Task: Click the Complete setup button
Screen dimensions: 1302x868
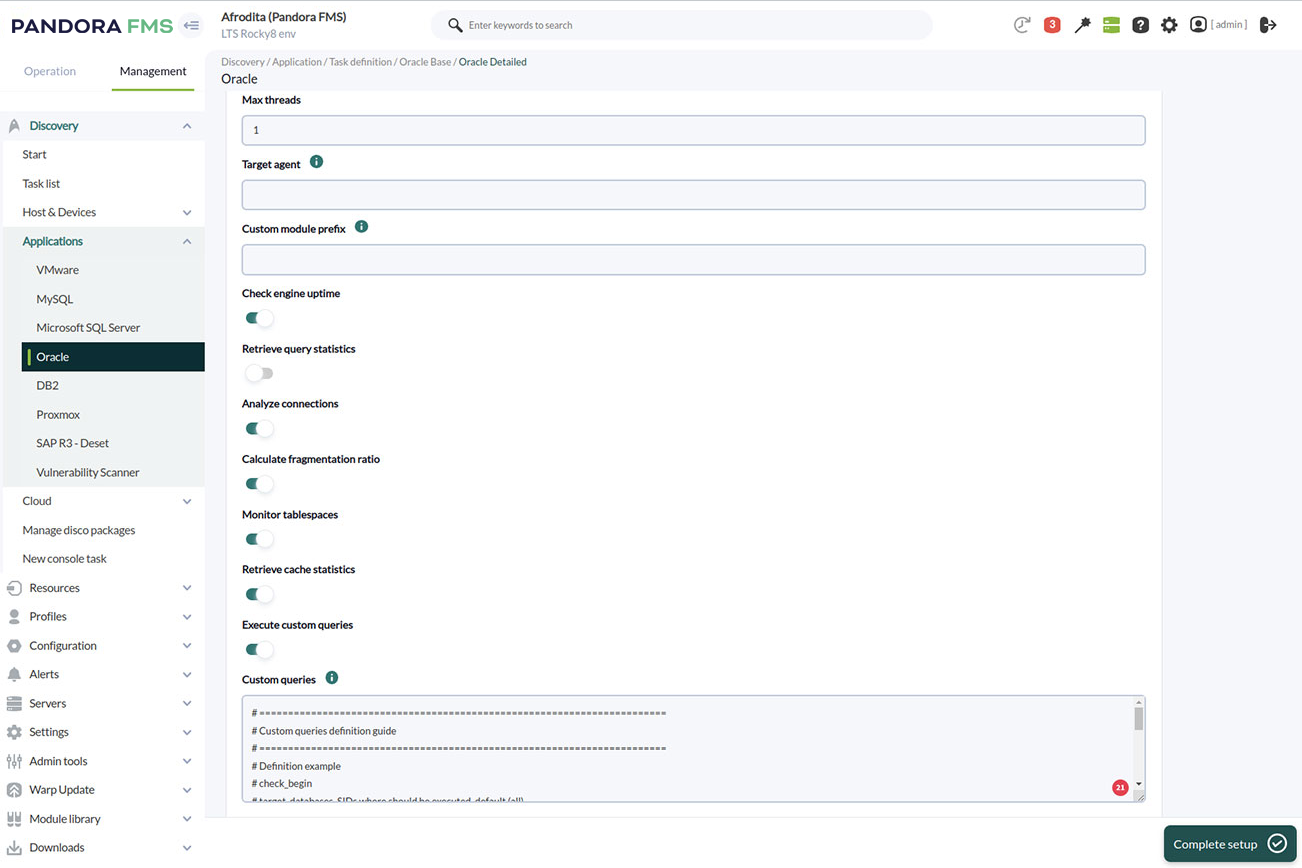Action: tap(1229, 844)
